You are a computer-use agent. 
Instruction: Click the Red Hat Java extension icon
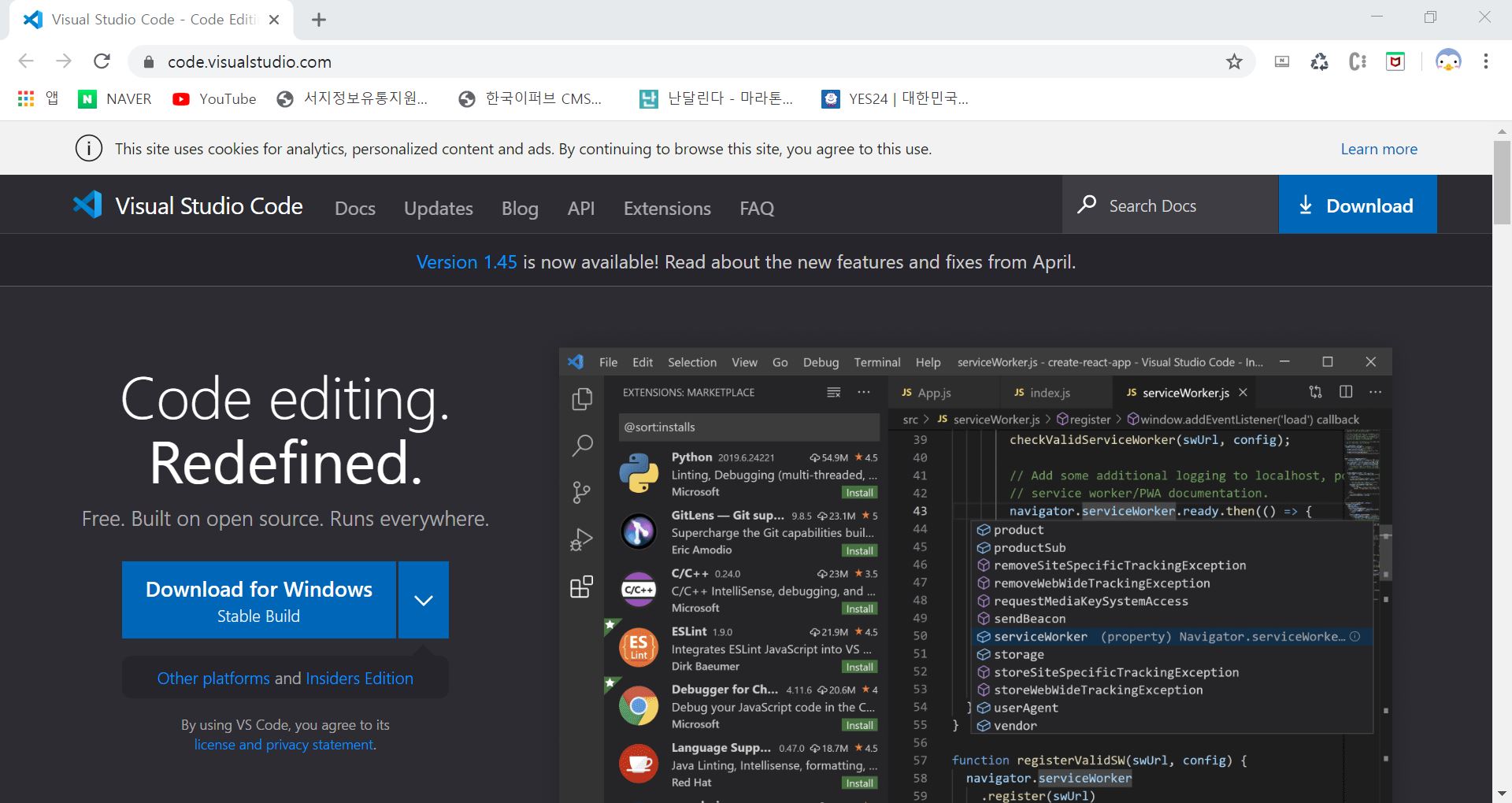pos(639,764)
